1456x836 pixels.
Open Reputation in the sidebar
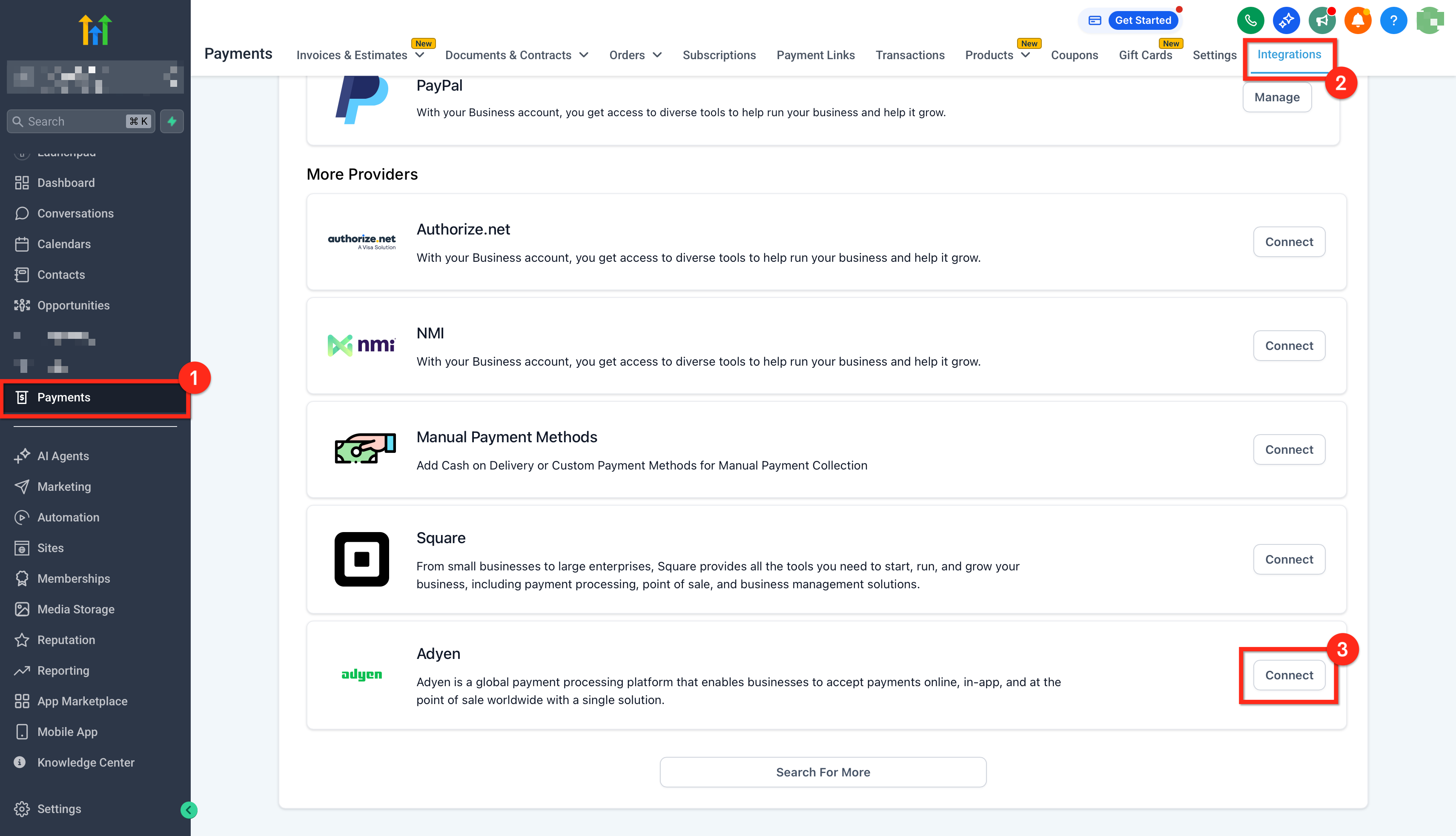[x=66, y=640]
